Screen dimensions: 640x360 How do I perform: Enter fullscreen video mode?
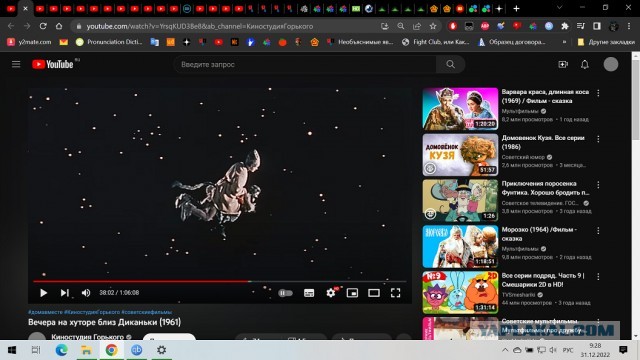click(396, 293)
